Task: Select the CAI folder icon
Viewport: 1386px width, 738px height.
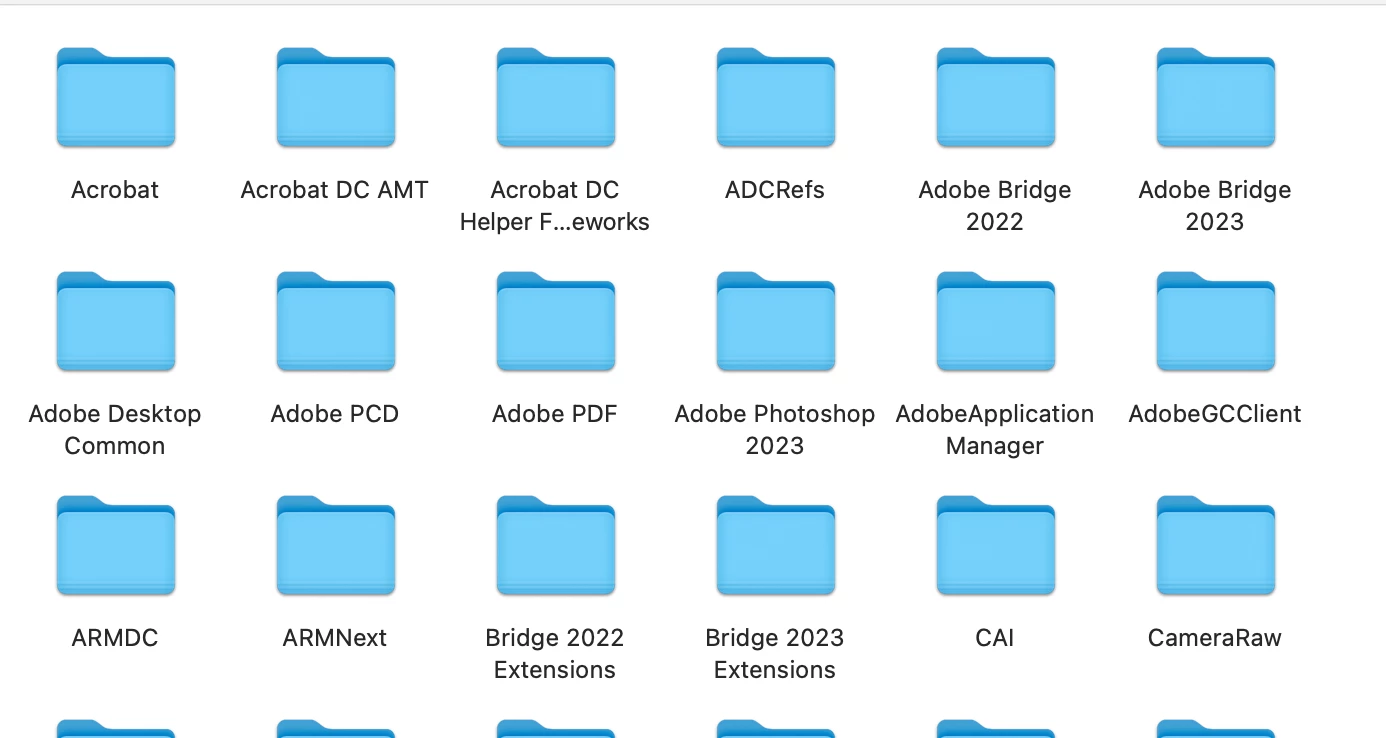Action: coord(995,545)
